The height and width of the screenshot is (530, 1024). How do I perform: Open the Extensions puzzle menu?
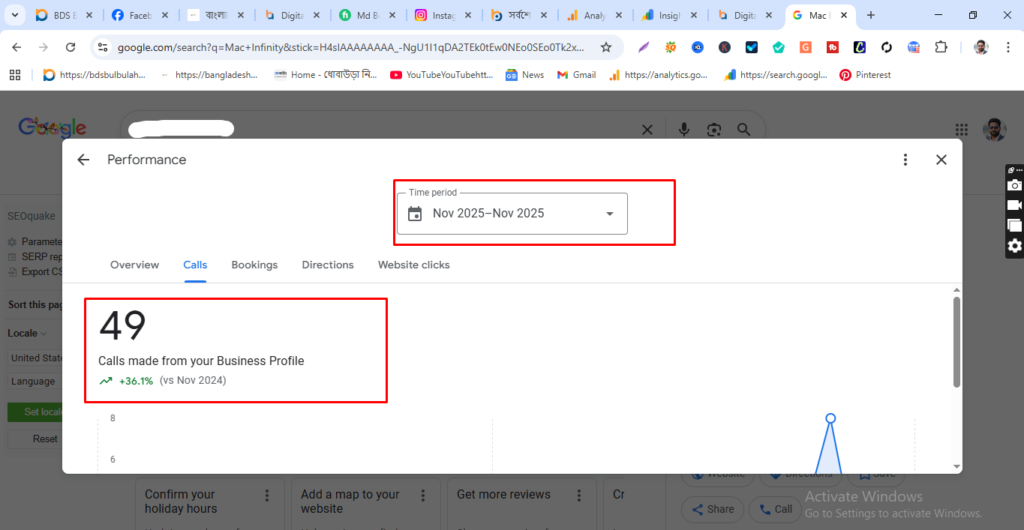pyautogui.click(x=940, y=47)
